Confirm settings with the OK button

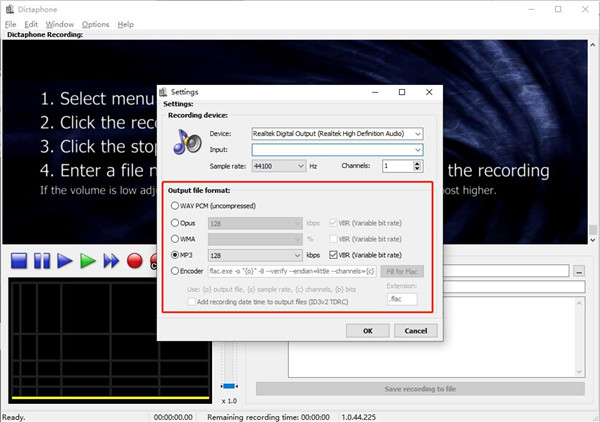[367, 331]
